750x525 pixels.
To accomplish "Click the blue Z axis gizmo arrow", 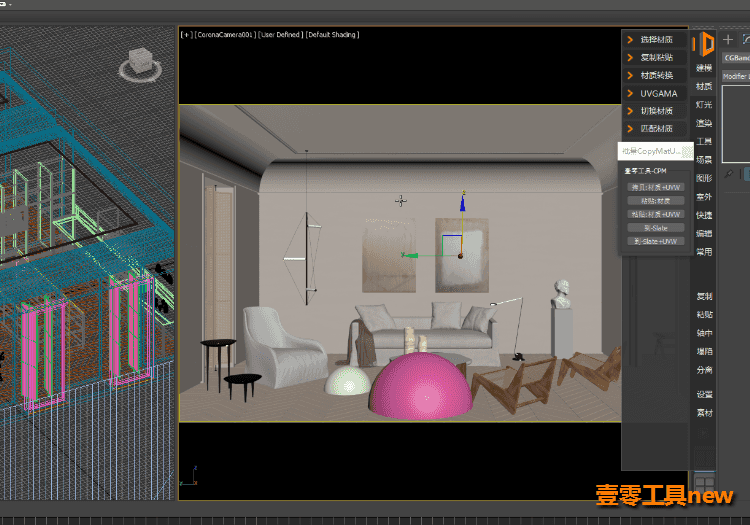I will 463,203.
